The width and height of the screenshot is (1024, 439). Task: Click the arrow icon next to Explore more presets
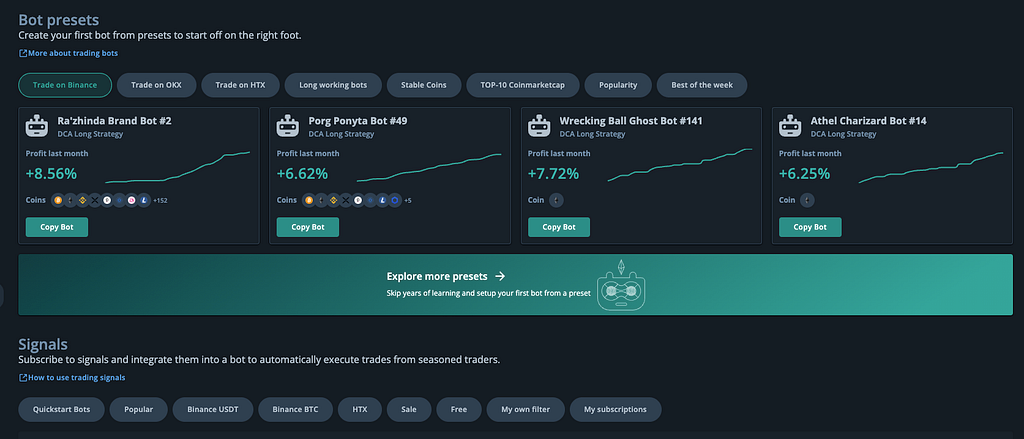coord(500,276)
